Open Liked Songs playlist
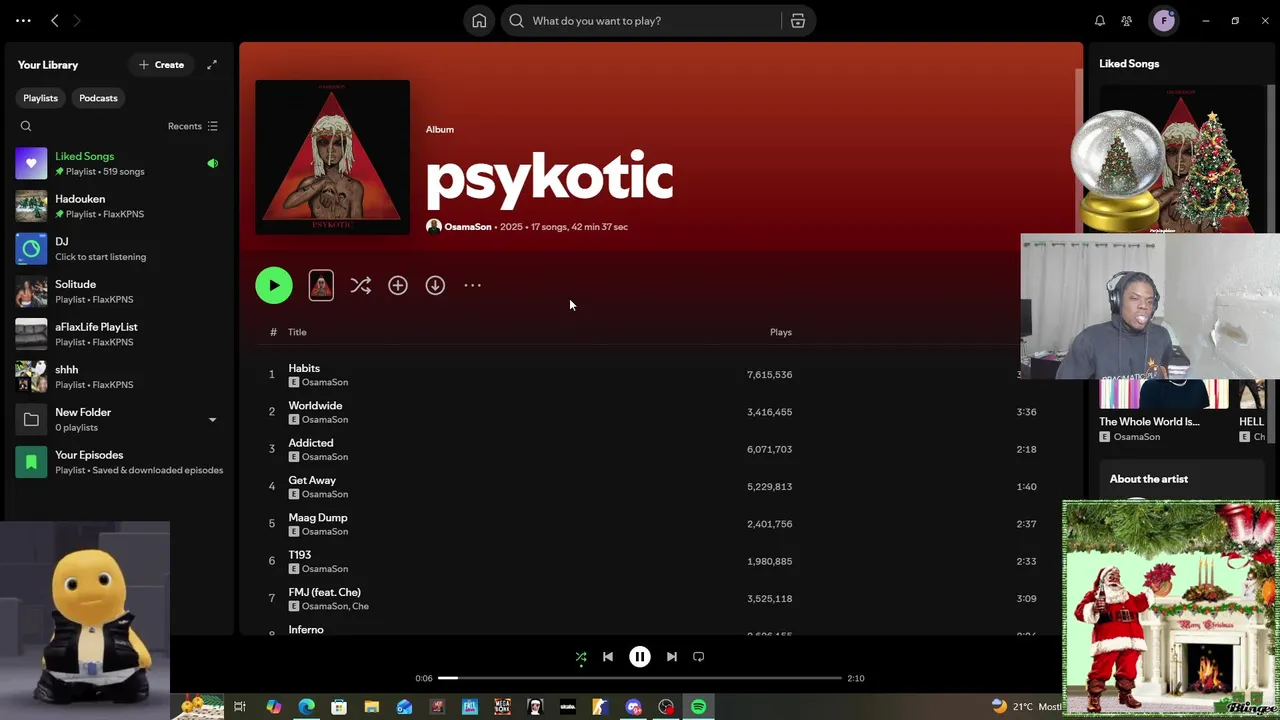Screen dimensions: 1280x720 point(119,163)
